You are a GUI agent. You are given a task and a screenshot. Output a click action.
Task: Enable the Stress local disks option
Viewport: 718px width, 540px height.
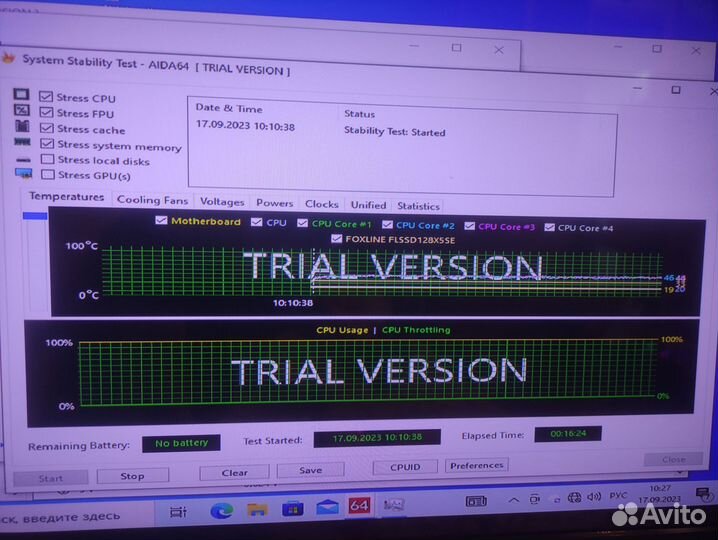coord(47,160)
